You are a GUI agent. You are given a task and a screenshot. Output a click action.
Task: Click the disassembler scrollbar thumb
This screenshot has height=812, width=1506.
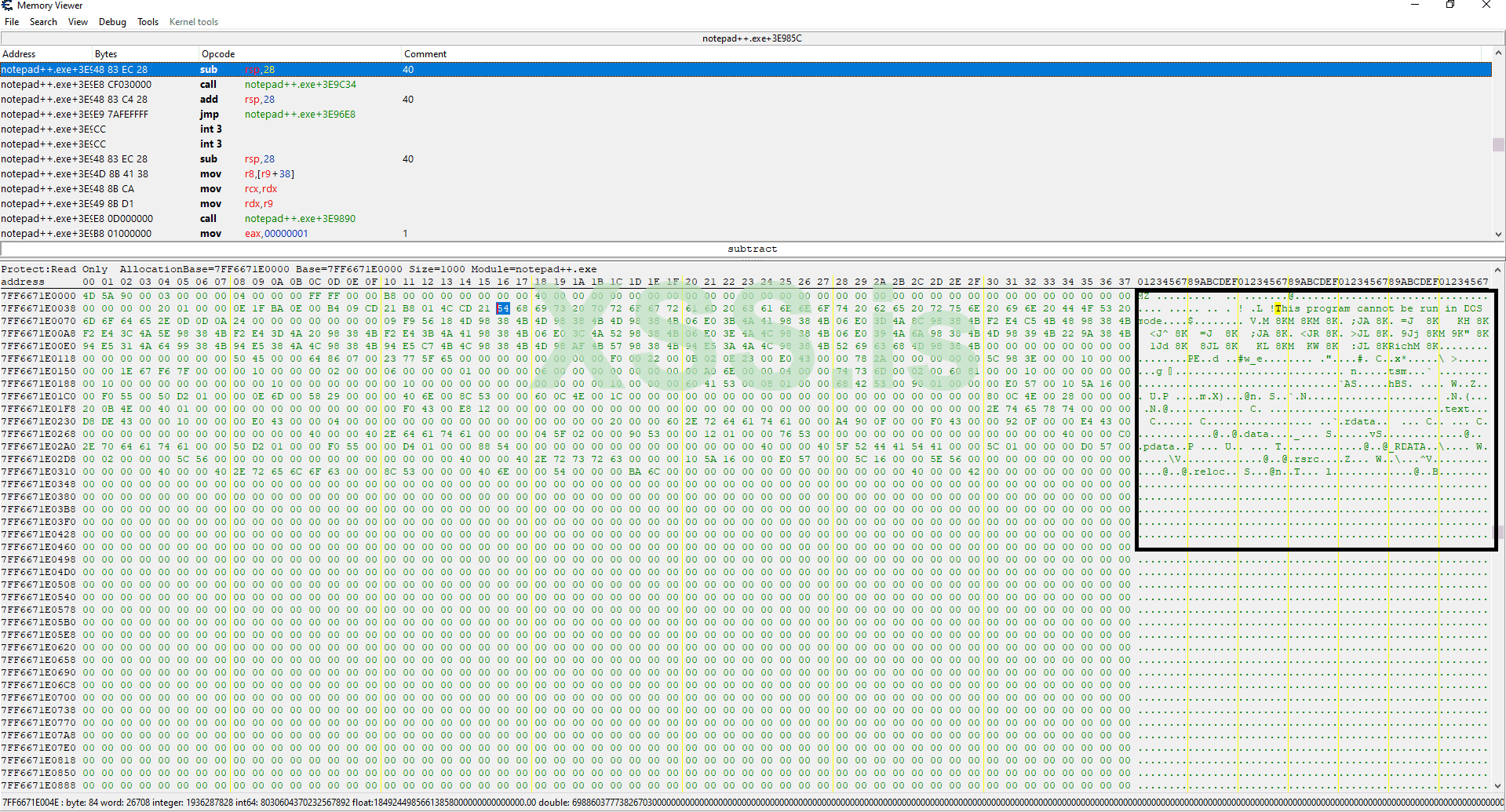click(x=1498, y=144)
